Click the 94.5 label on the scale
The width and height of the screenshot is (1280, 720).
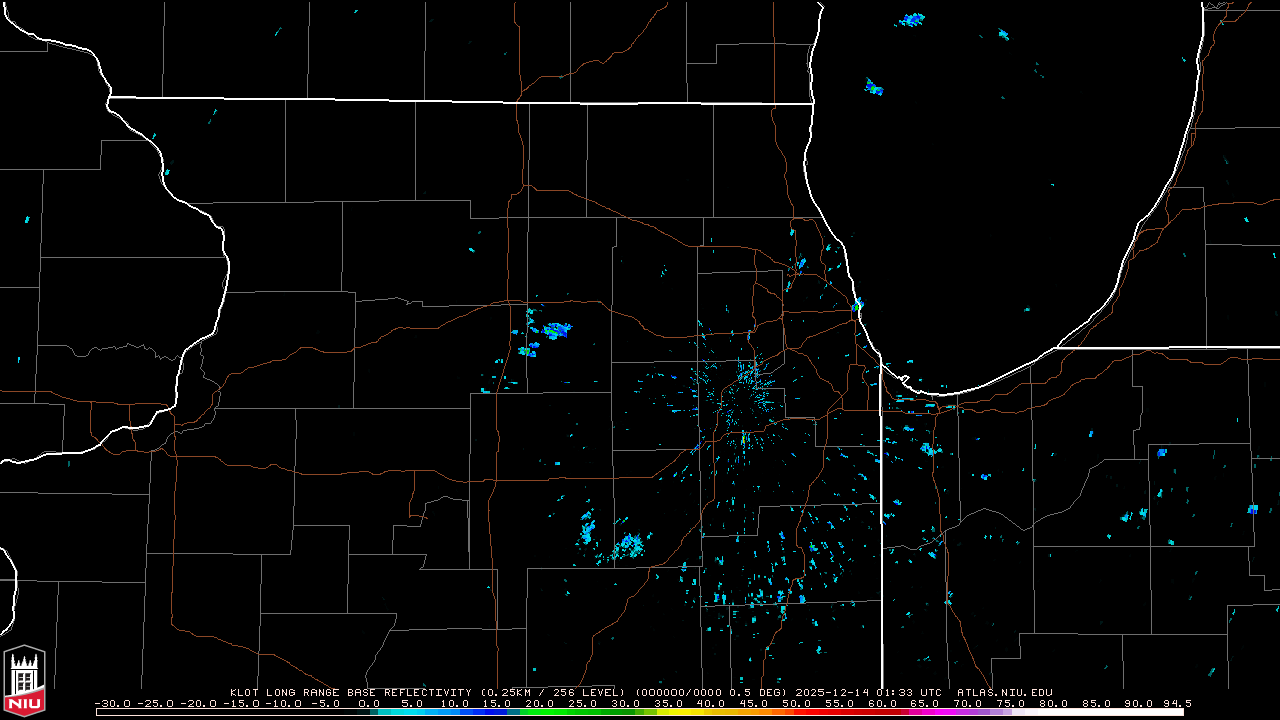pos(1175,703)
